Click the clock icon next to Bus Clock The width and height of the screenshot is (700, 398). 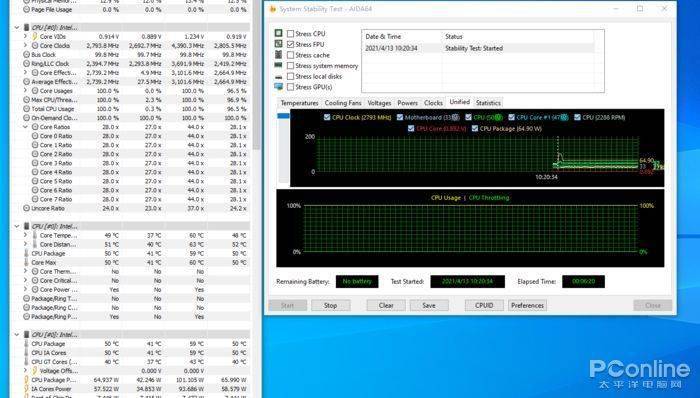26,54
